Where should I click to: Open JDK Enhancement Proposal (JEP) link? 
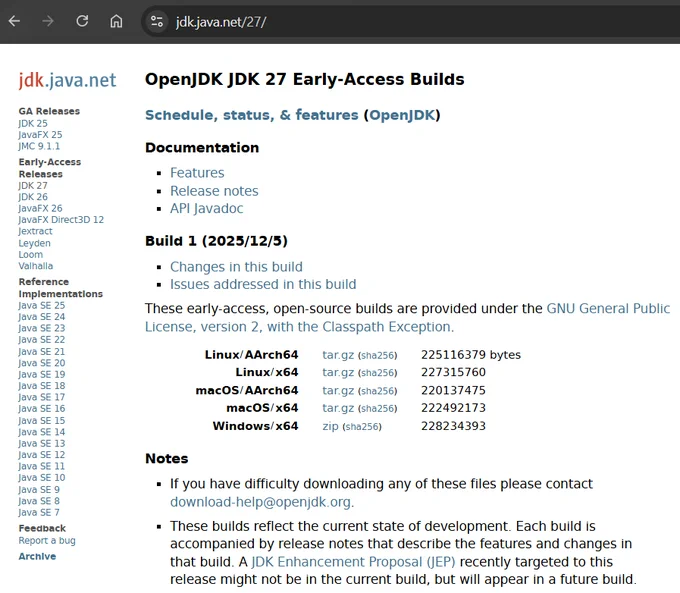click(x=353, y=562)
